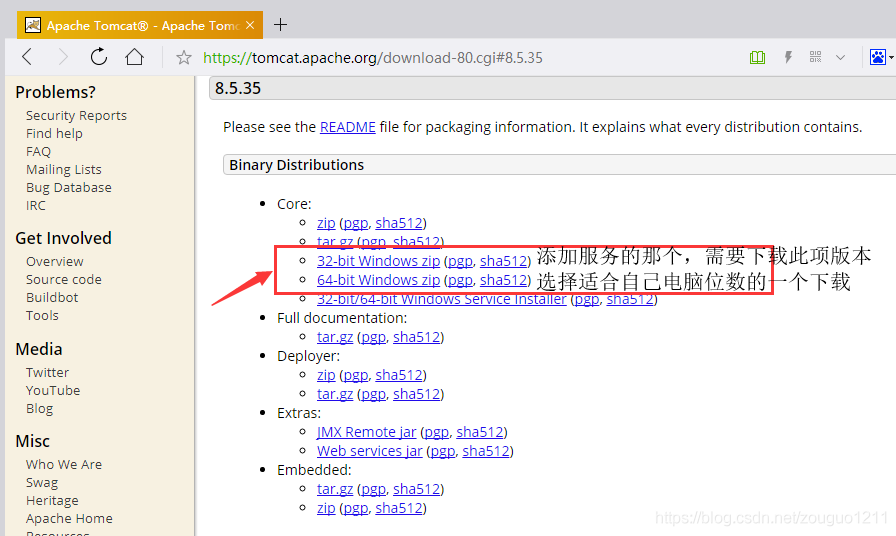Image resolution: width=896 pixels, height=536 pixels.
Task: Download the Embedded zip
Action: click(x=326, y=508)
